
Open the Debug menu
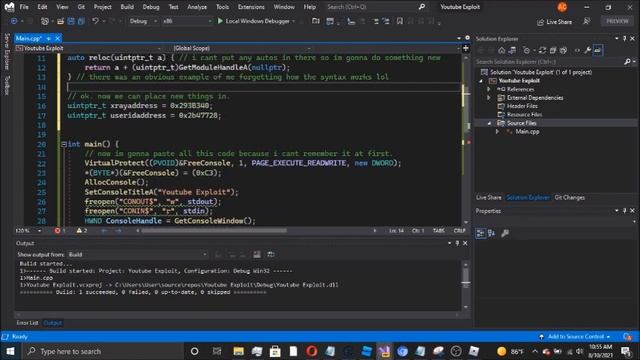[151, 7]
